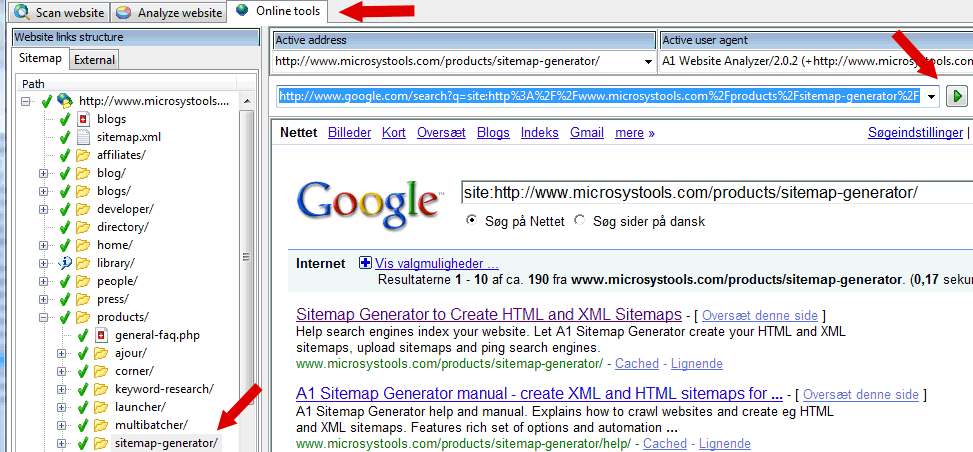Open 'A1 Sitemap Generator manual' result link
The width and height of the screenshot is (973, 452).
[x=539, y=394]
